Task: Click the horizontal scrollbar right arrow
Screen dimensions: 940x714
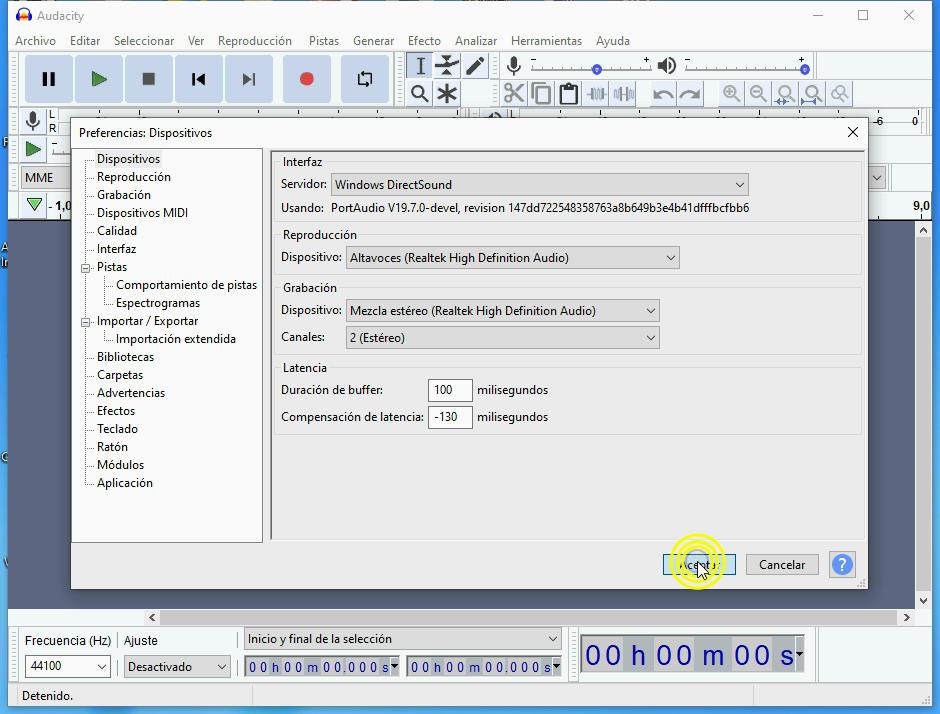Action: 906,617
